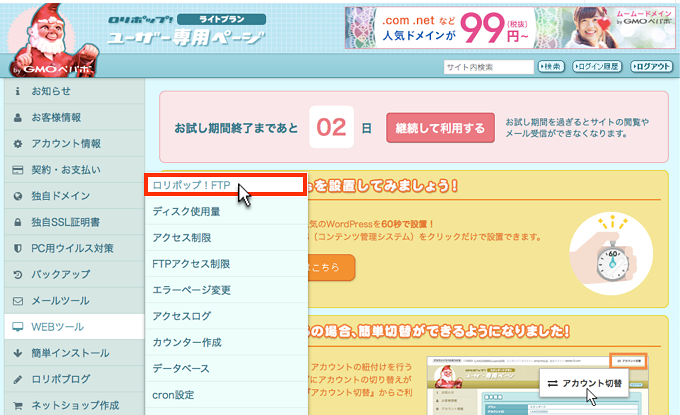Screen dimensions: 680x415
Task: Click the gear icon beside アカウント情報
Action: pos(17,144)
